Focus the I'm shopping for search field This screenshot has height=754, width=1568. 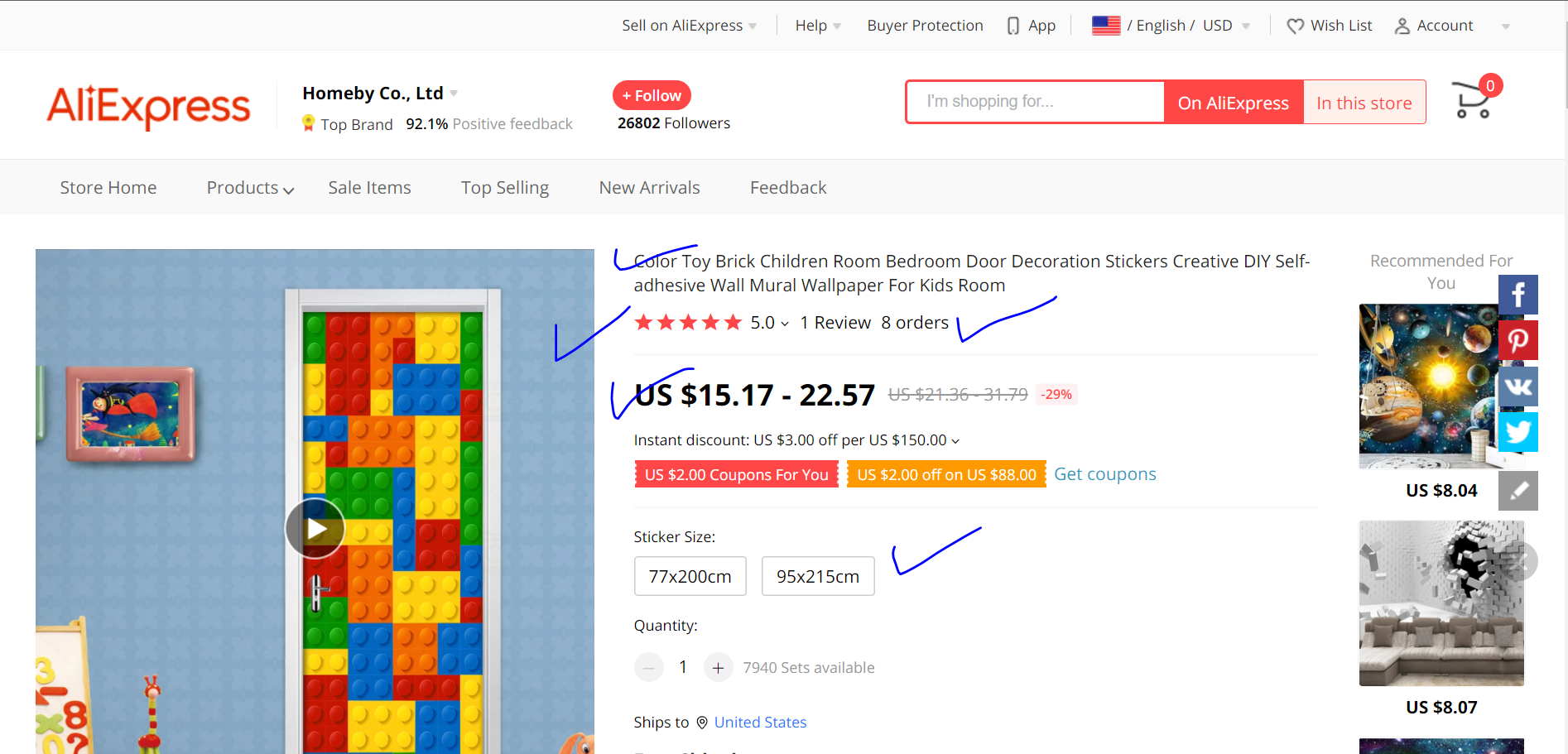click(1036, 102)
